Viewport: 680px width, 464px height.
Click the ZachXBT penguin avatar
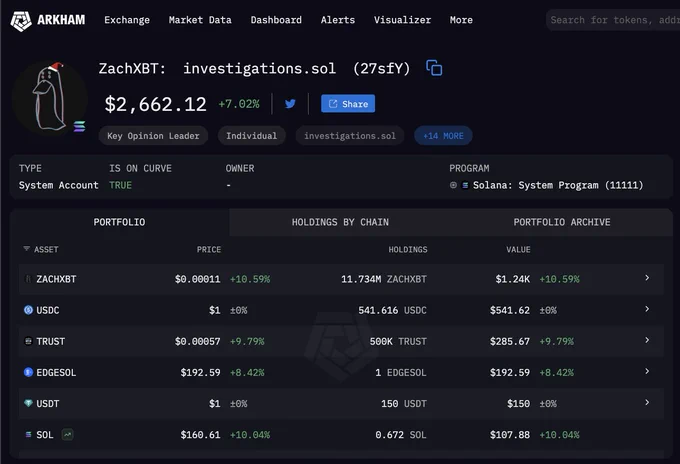click(x=50, y=98)
